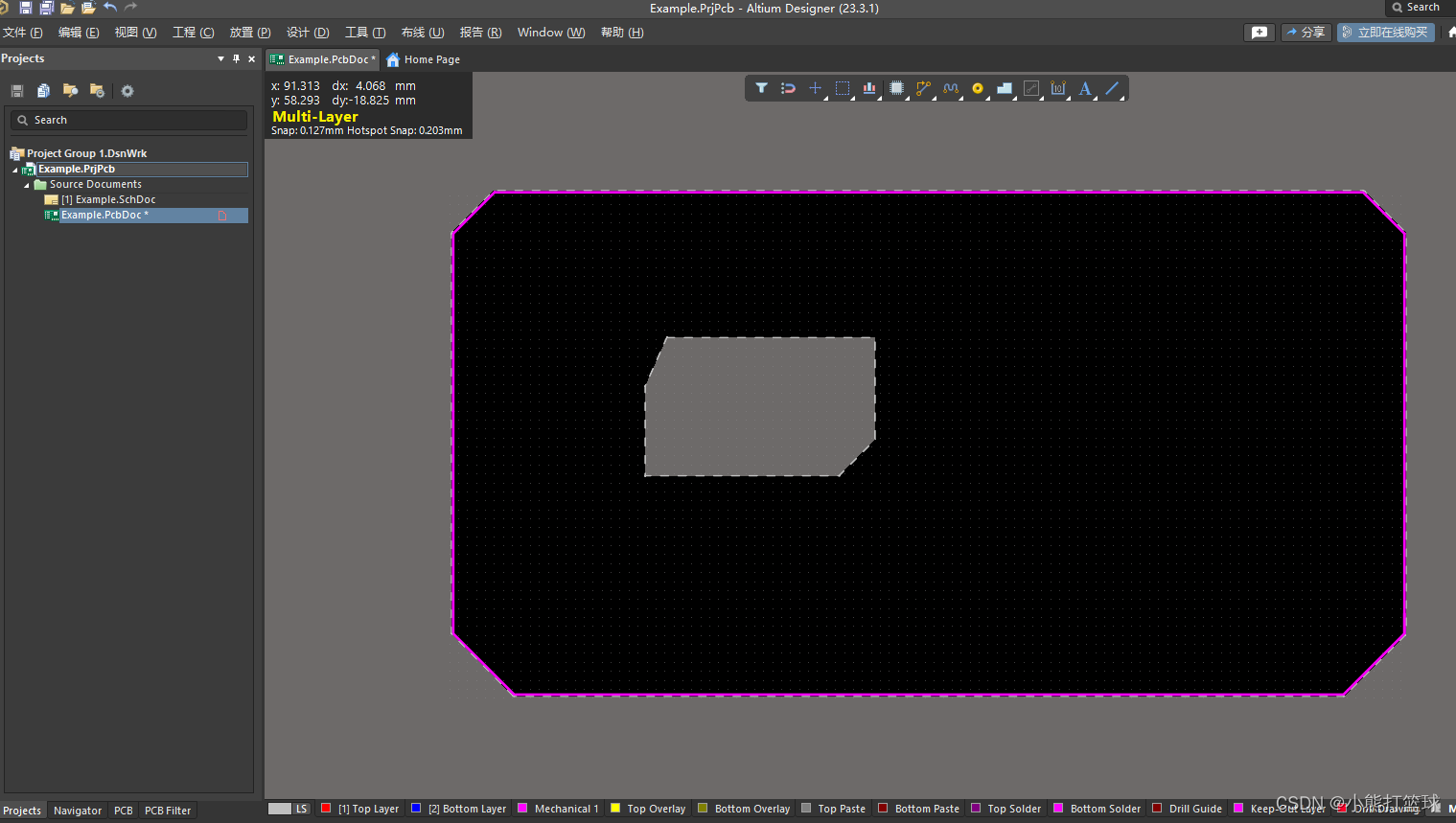Collapse the Source Documents folder

(x=26, y=184)
